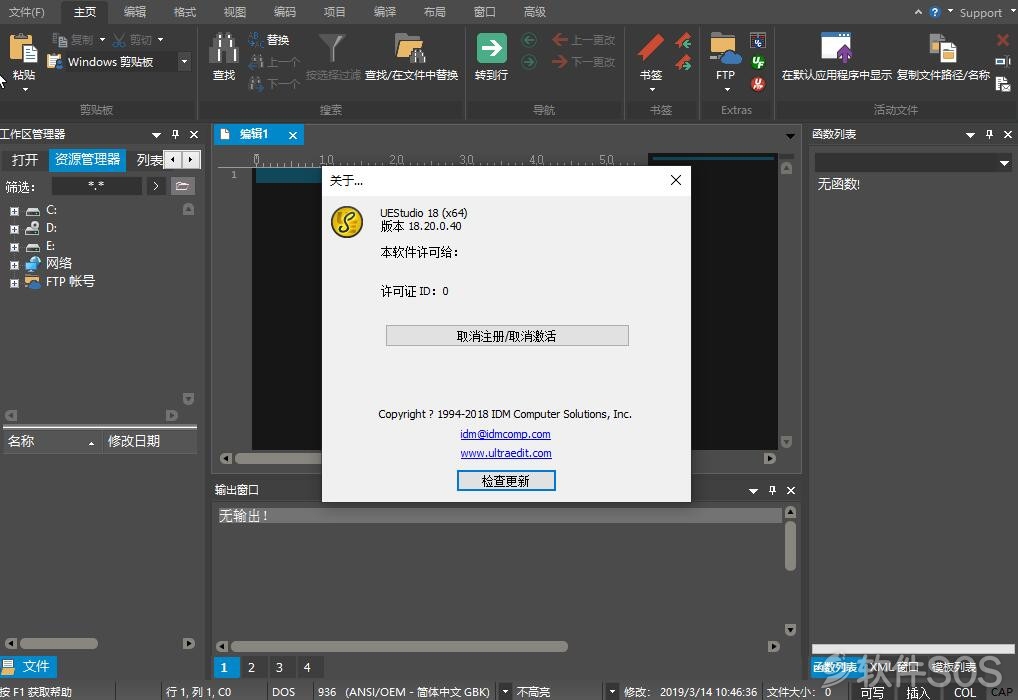
Task: Select the Open tab in workspace manager
Action: click(x=25, y=160)
